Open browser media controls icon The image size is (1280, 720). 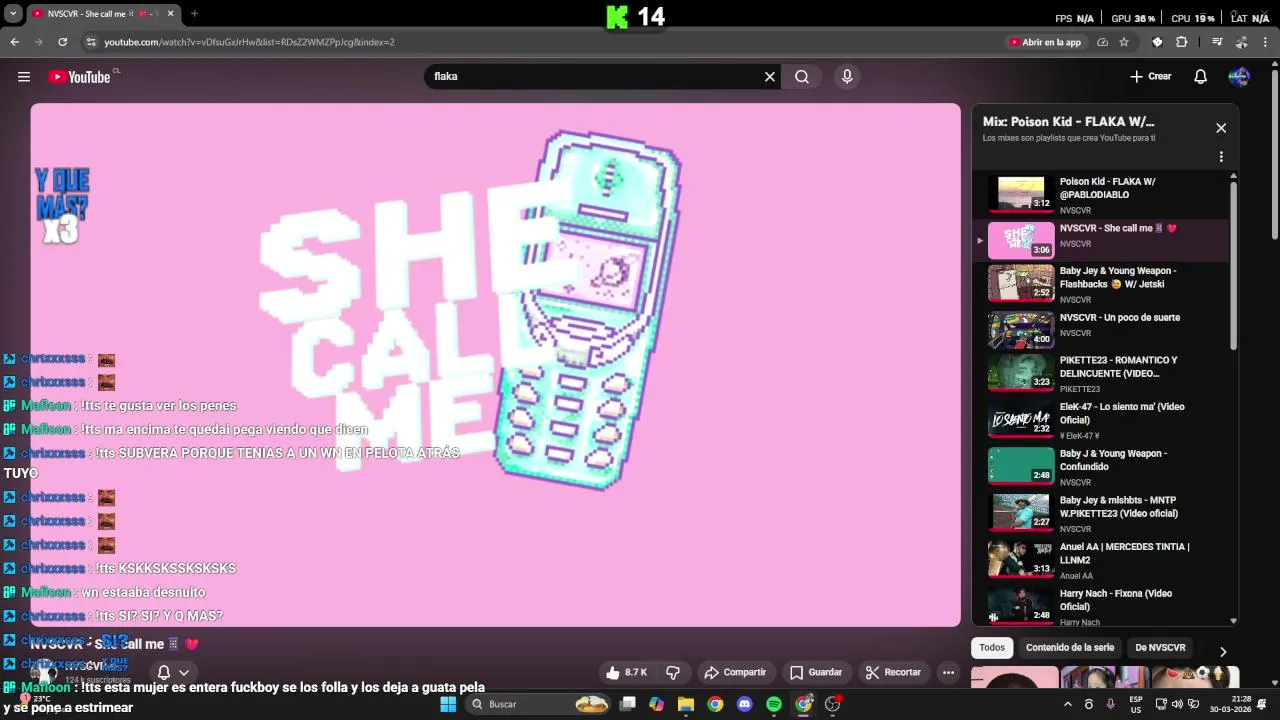(x=1217, y=42)
